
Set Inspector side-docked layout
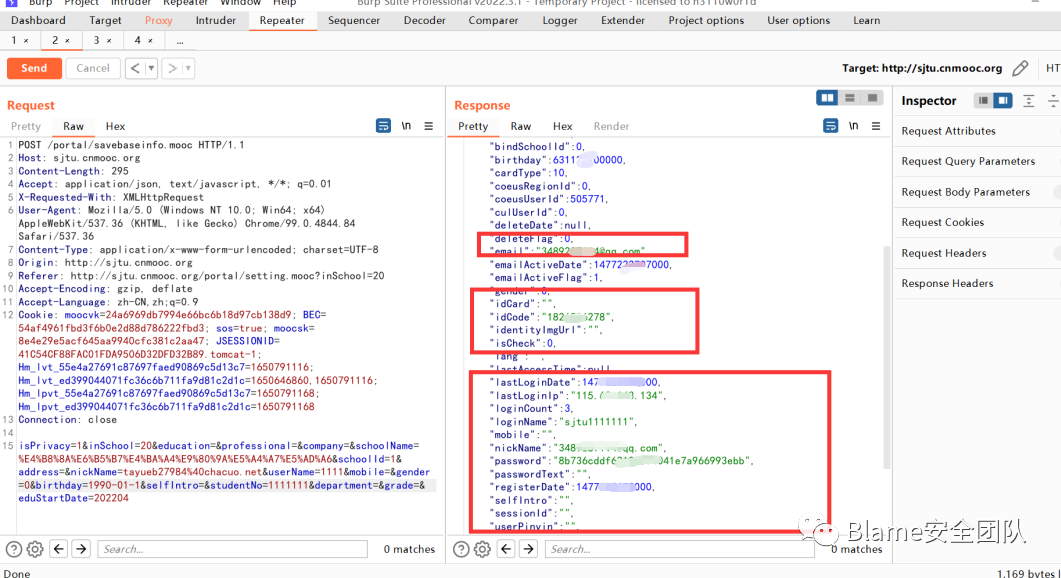click(1003, 101)
